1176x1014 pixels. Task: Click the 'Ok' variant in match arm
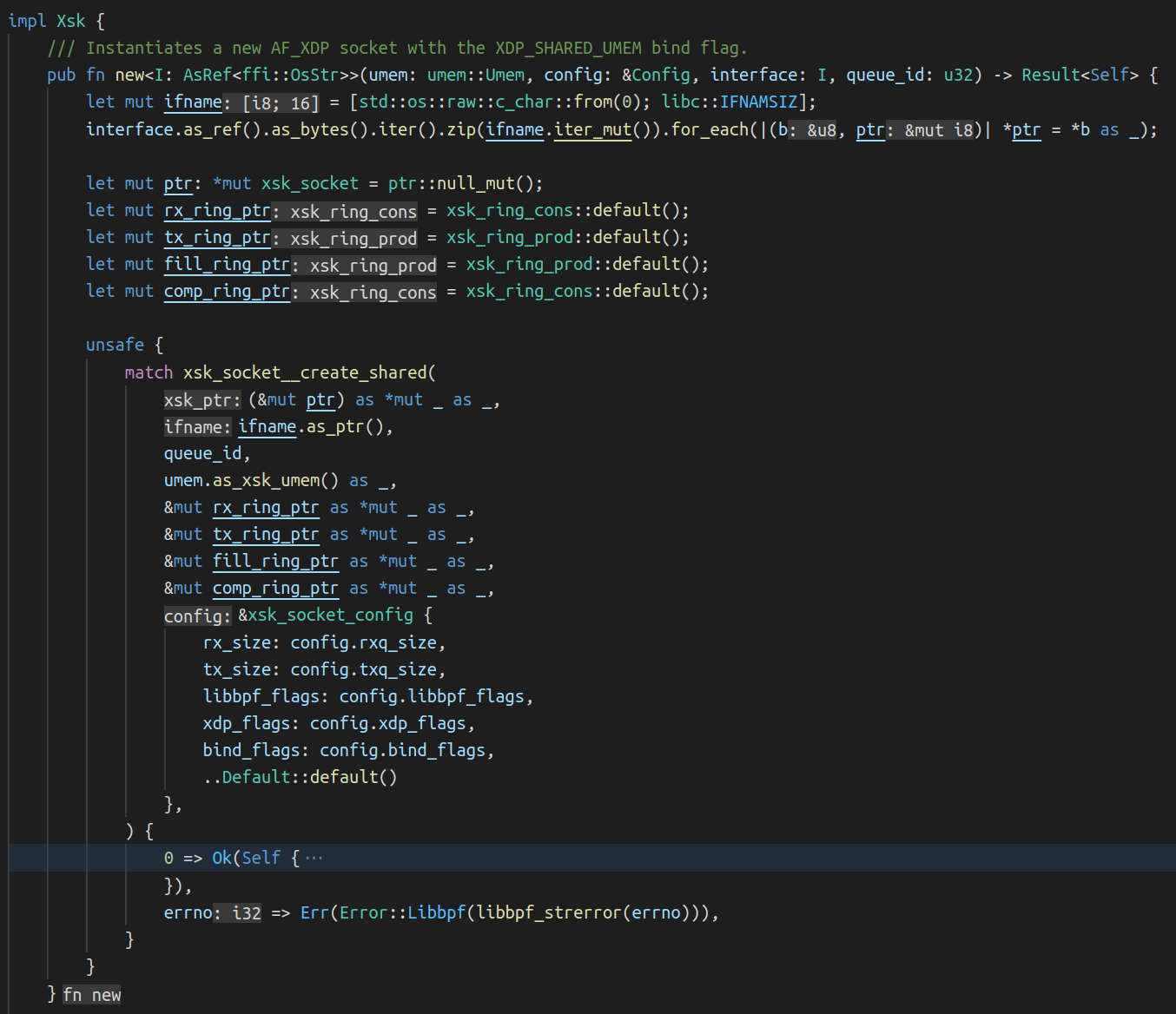(221, 858)
